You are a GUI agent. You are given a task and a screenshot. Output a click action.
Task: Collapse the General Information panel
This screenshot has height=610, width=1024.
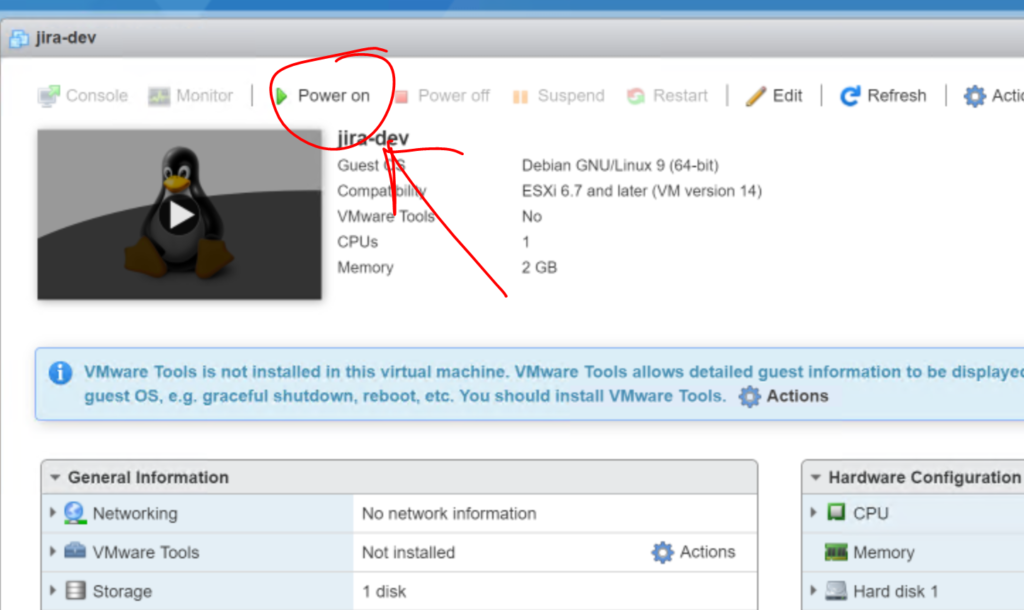(x=56, y=477)
